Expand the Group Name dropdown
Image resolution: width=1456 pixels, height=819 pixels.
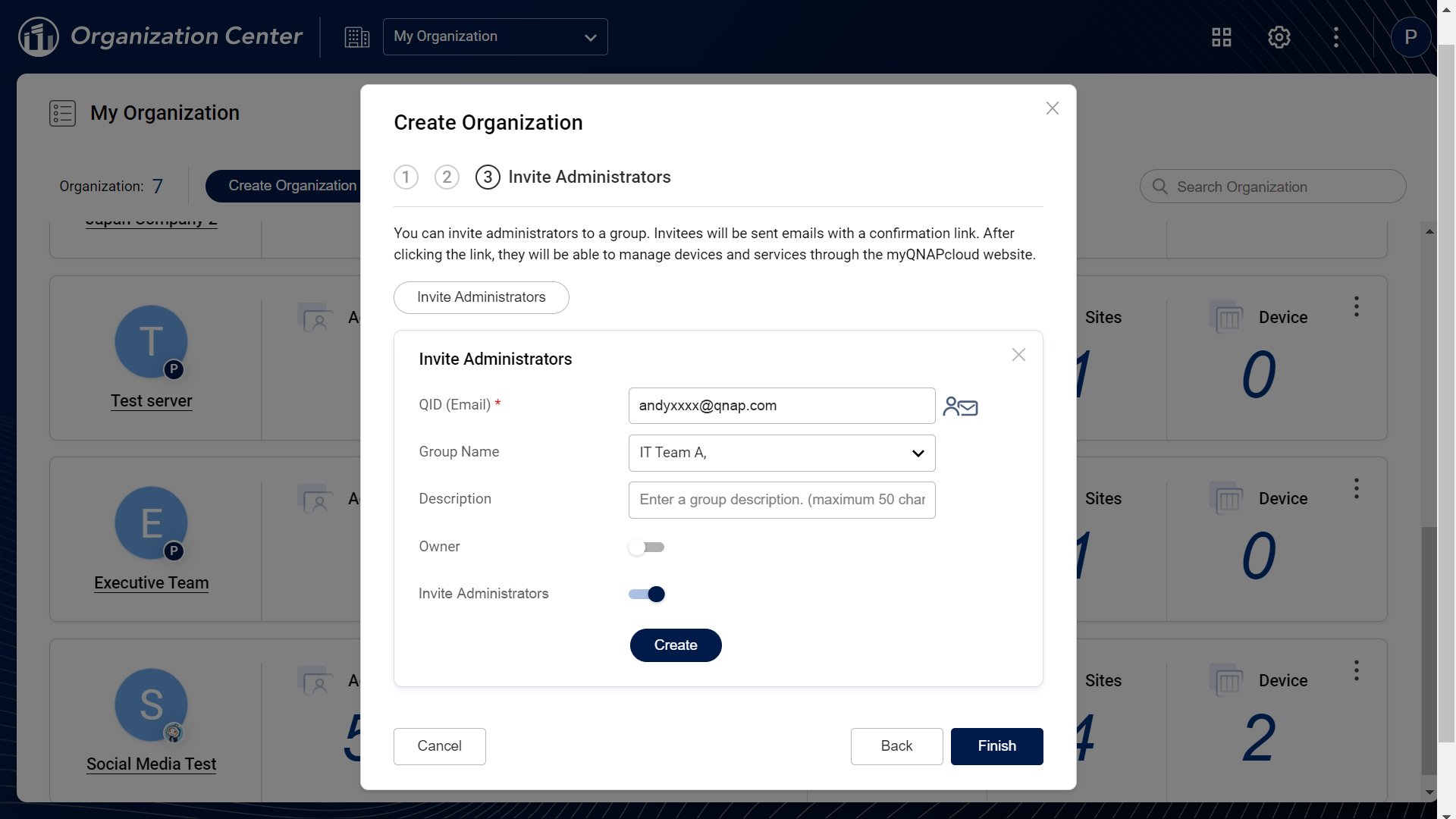point(781,453)
